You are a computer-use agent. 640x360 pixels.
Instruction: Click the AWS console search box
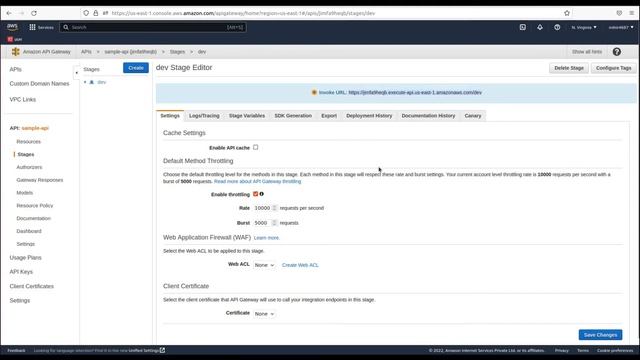(153, 27)
